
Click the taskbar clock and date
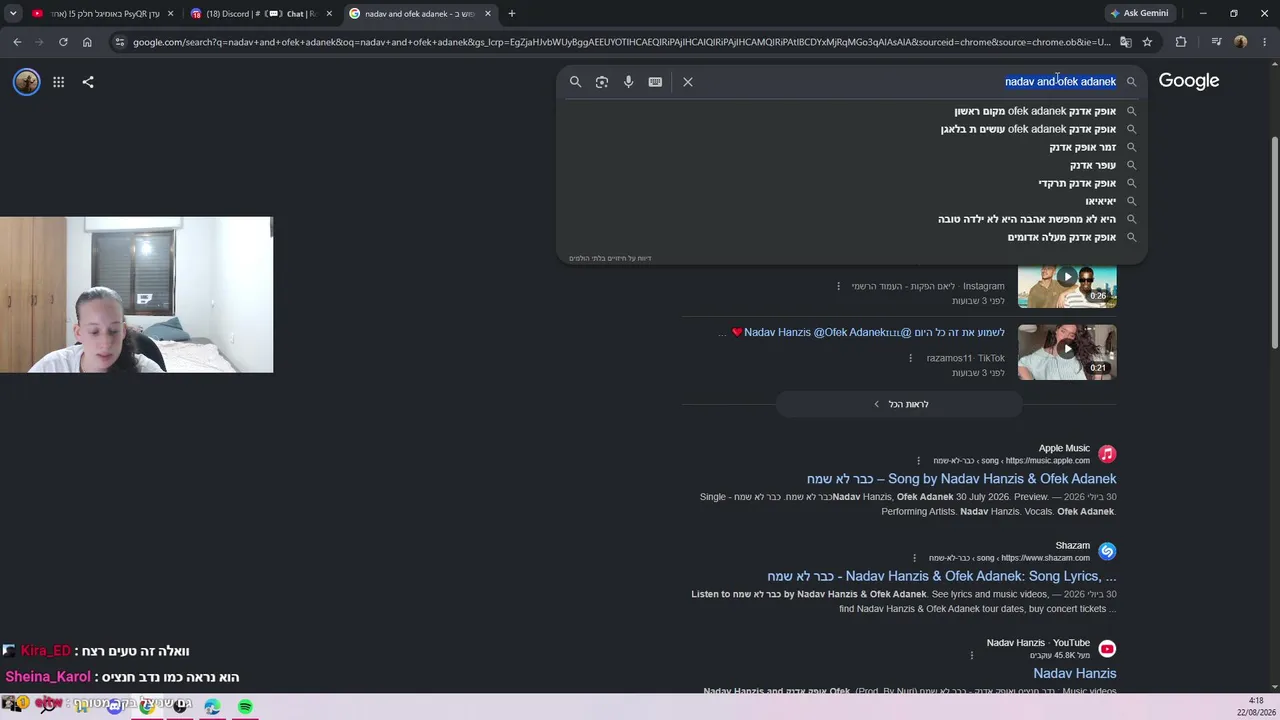[x=1256, y=706]
